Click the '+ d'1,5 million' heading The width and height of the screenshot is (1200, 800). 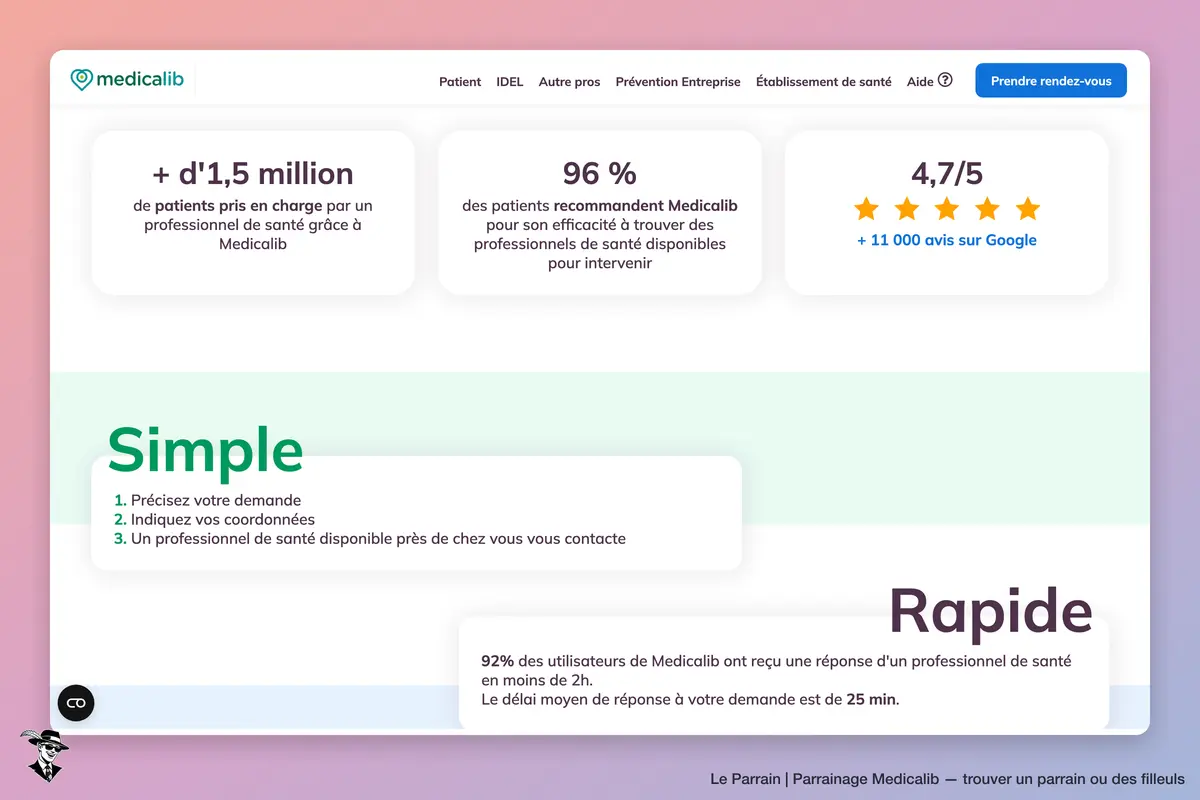point(253,173)
